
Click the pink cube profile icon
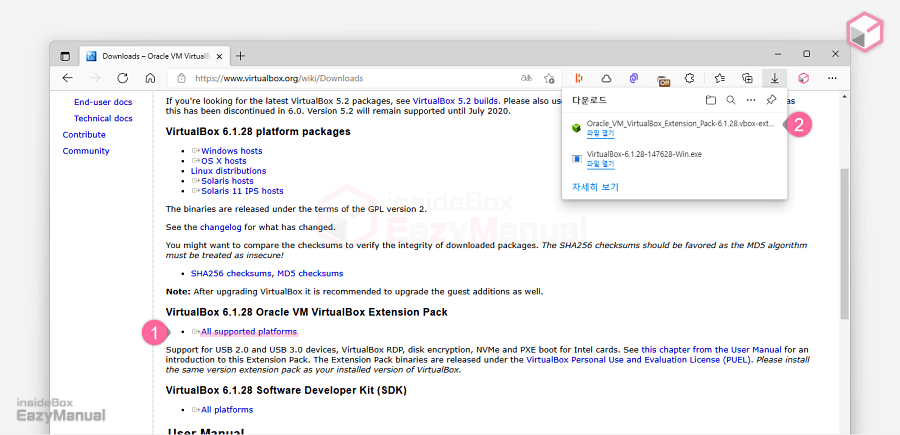click(804, 78)
